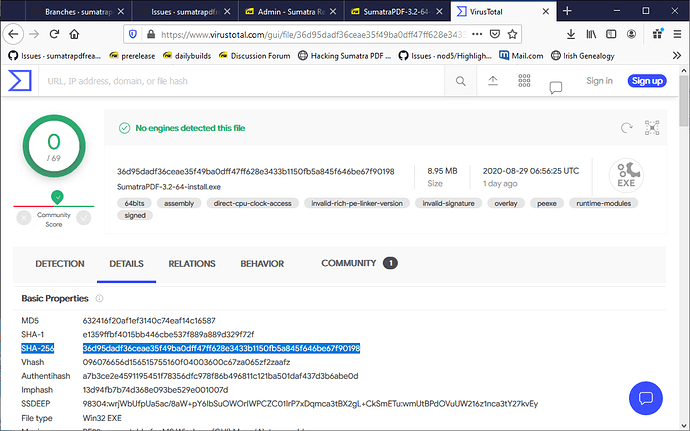This screenshot has width=690, height=431.
Task: Open the similar files graph icon
Action: pyautogui.click(x=652, y=128)
